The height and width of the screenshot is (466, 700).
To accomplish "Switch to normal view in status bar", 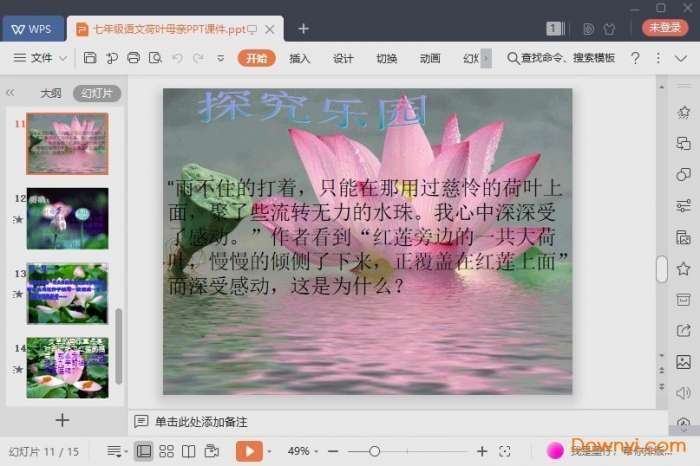I will (144, 451).
